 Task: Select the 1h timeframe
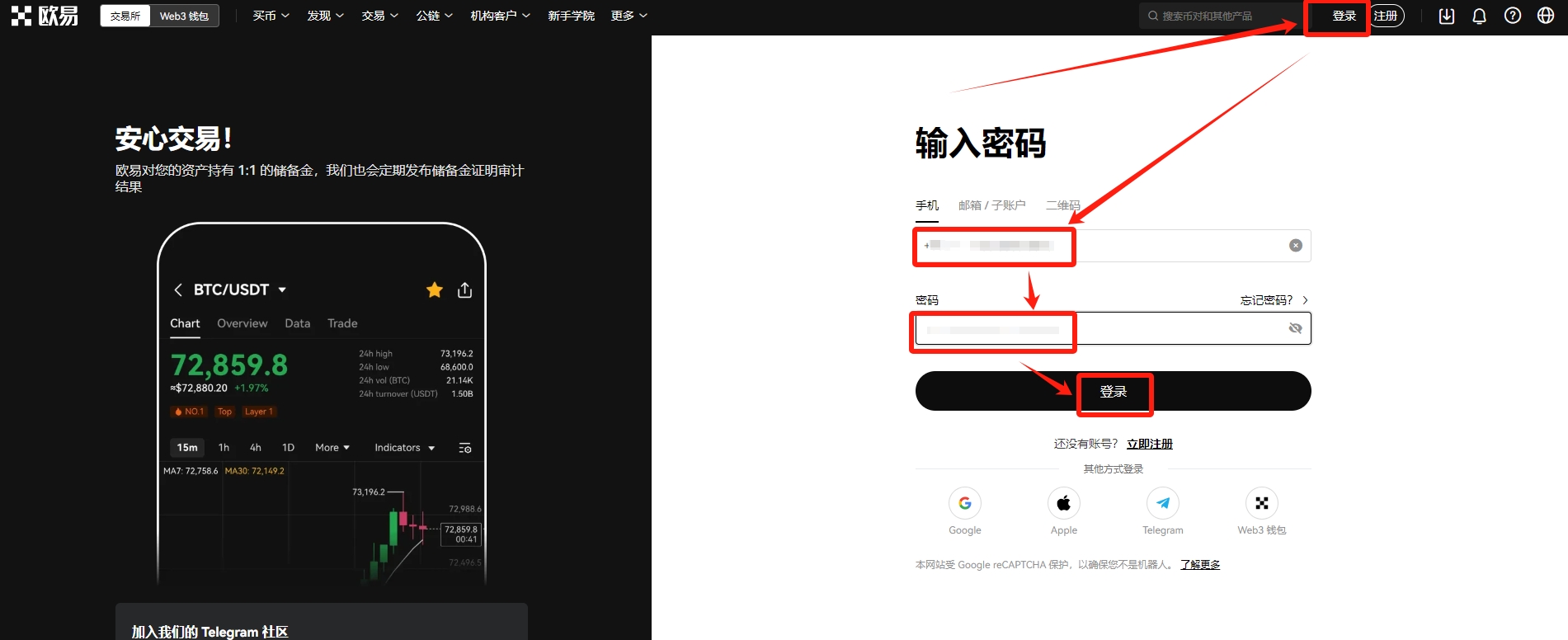(224, 448)
